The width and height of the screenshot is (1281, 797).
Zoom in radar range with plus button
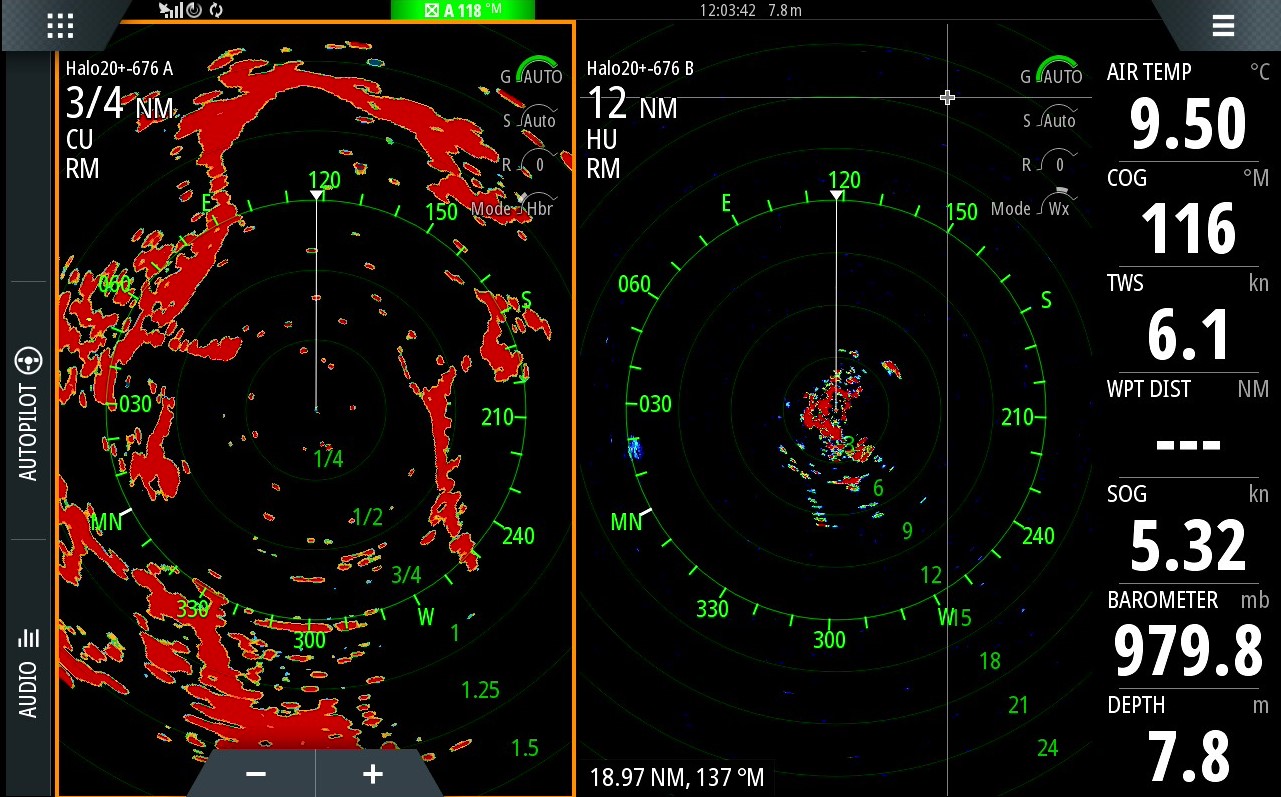tap(373, 774)
